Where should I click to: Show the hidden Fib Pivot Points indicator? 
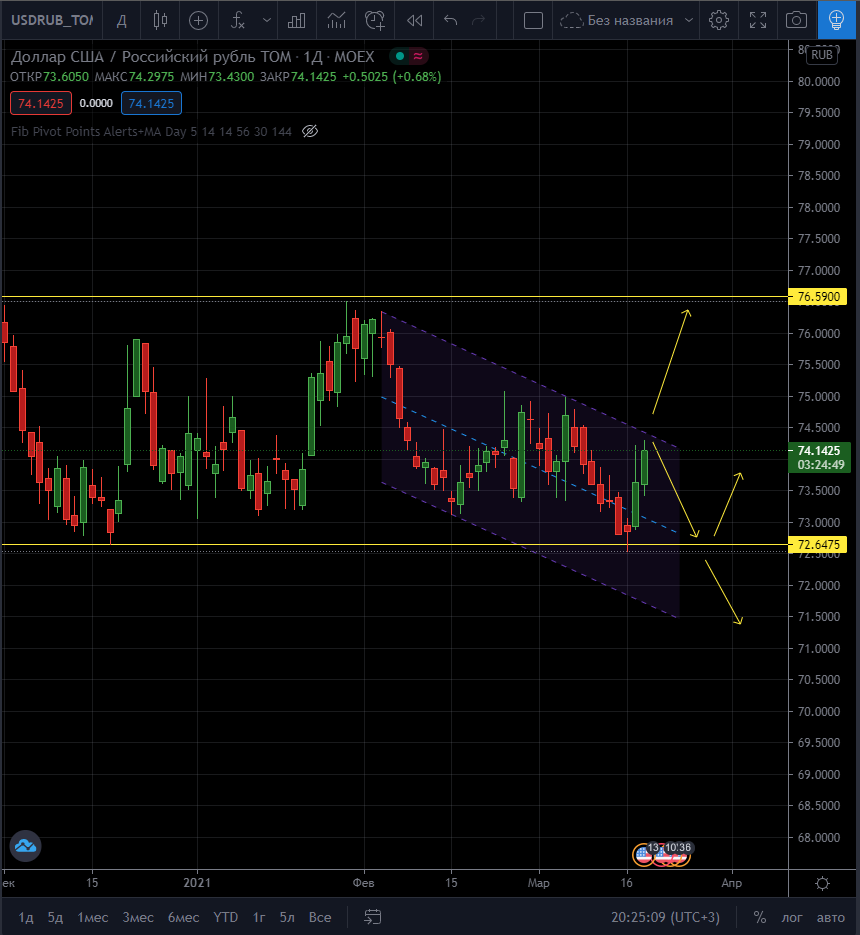tap(310, 131)
